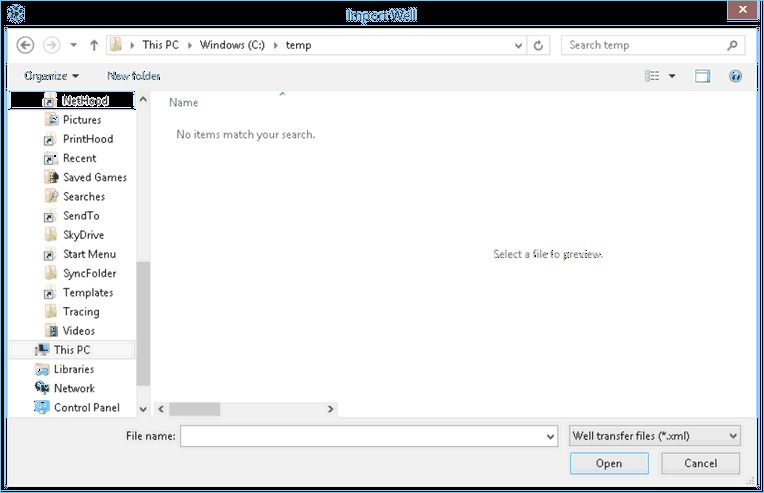Screen dimensions: 764x493
Task: Toggle the preview pane button
Action: tap(702, 76)
